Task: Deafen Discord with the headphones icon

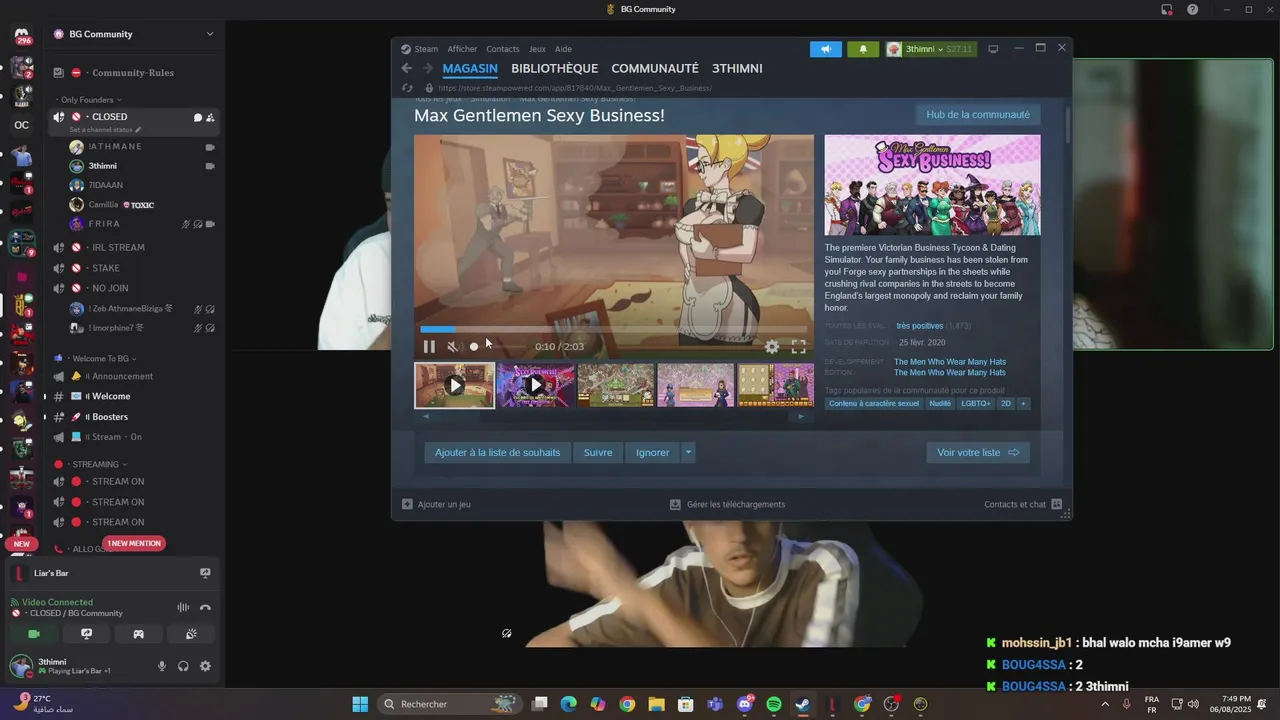Action: pos(183,666)
